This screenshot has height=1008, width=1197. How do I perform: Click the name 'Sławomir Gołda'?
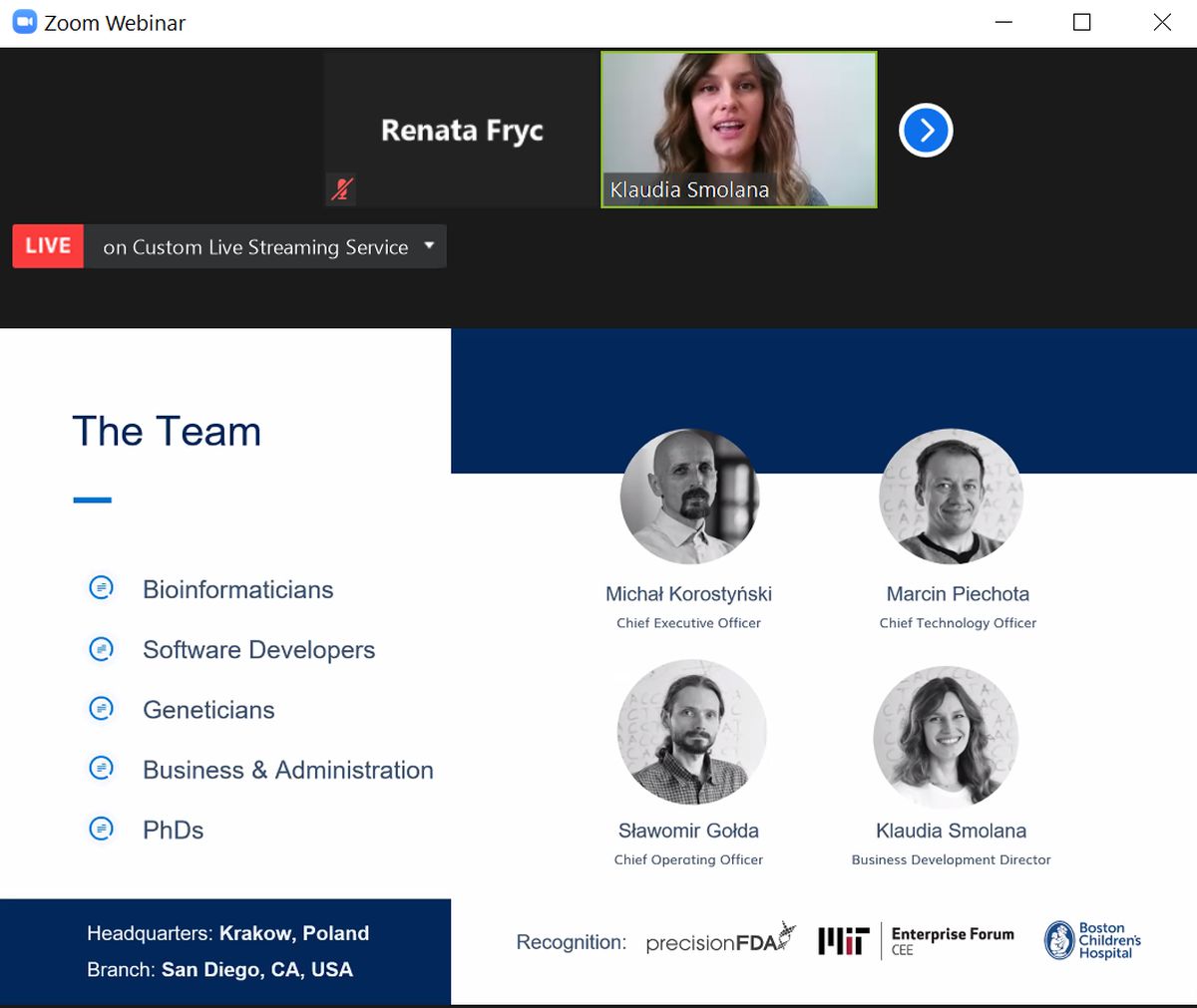688,831
